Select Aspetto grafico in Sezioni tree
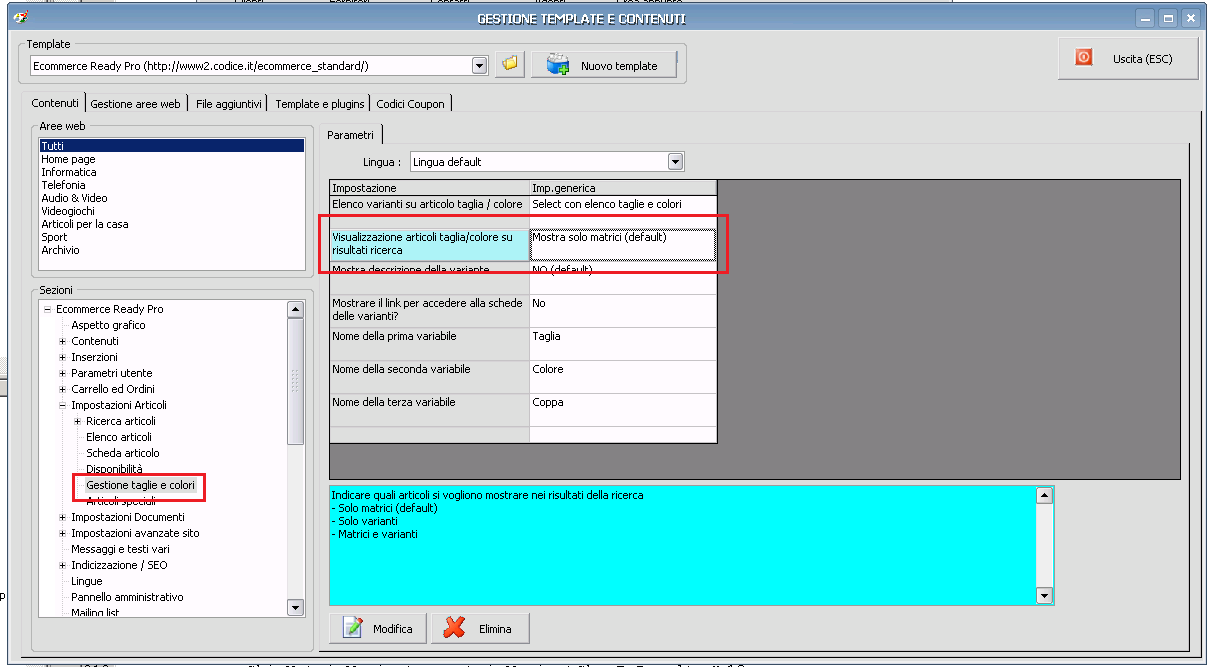Image resolution: width=1207 pixels, height=667 pixels. coord(108,325)
